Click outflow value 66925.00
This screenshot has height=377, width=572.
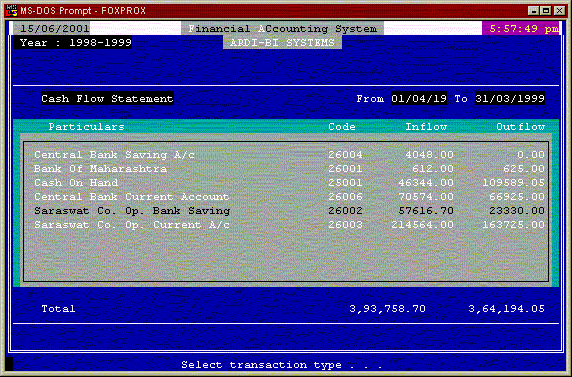[517, 197]
